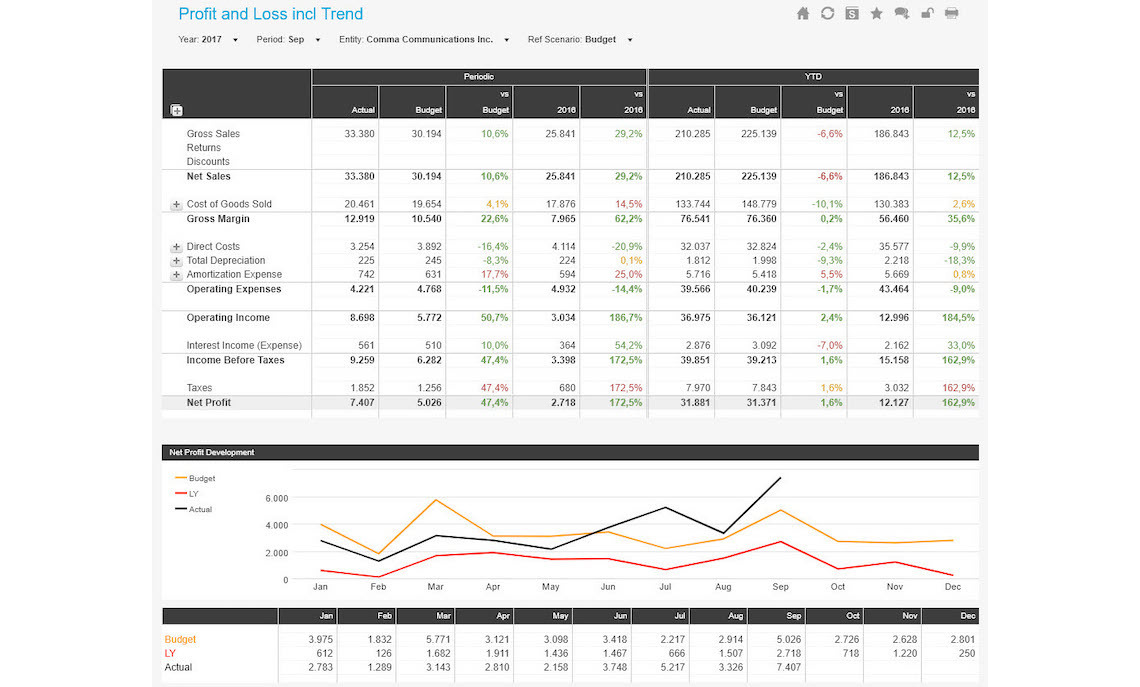Image resolution: width=1140 pixels, height=687 pixels.
Task: Select the Returns row label
Action: click(204, 148)
